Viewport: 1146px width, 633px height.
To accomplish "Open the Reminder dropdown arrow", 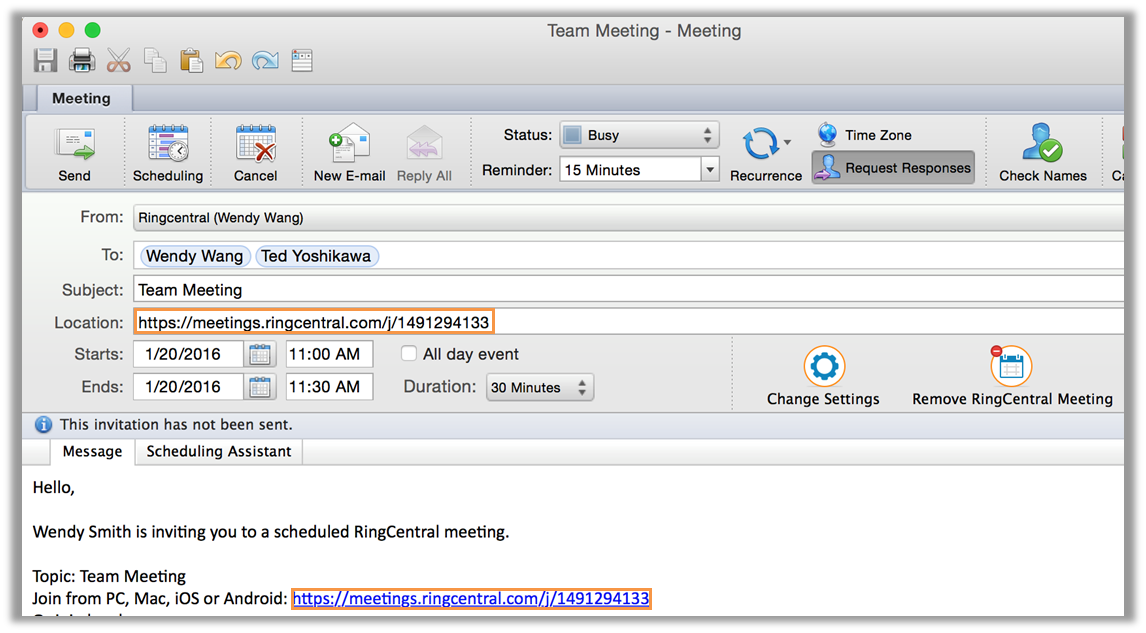I will 710,170.
